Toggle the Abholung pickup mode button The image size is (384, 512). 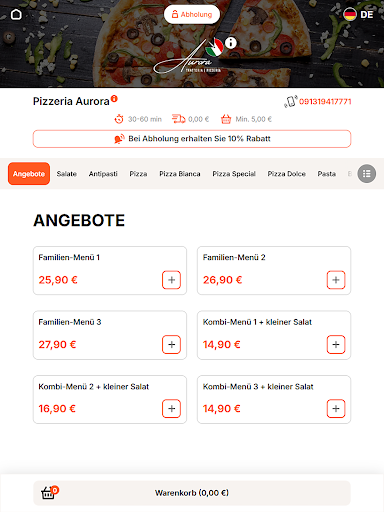192,14
